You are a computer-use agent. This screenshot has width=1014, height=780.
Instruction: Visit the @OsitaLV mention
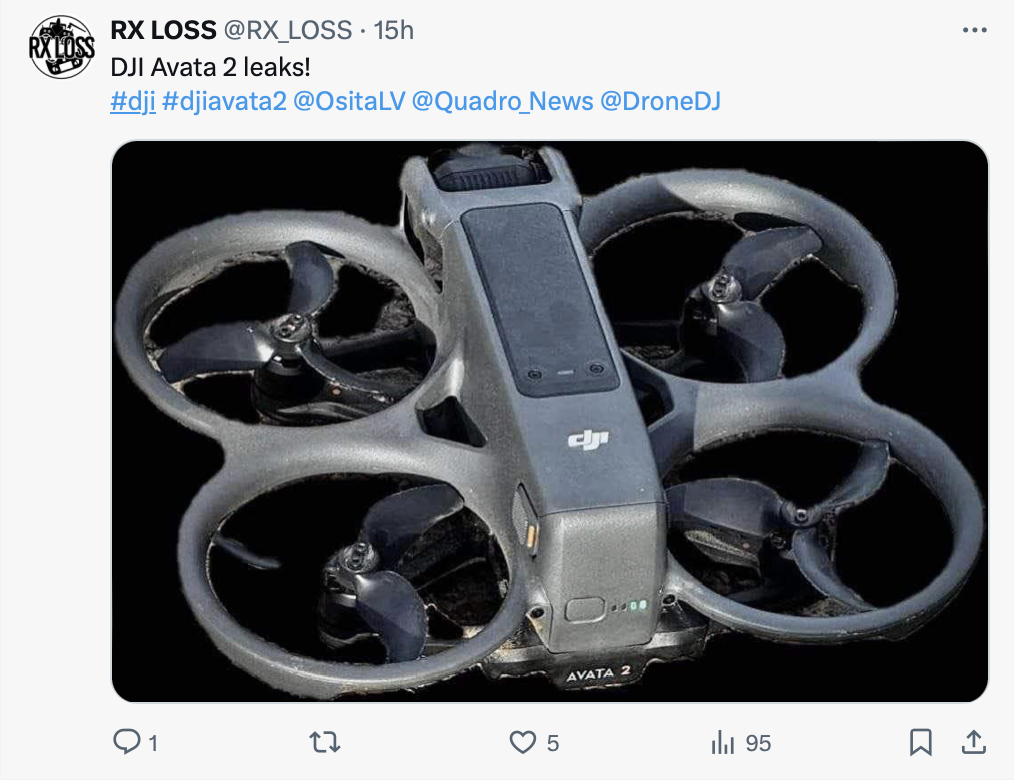coord(345,101)
